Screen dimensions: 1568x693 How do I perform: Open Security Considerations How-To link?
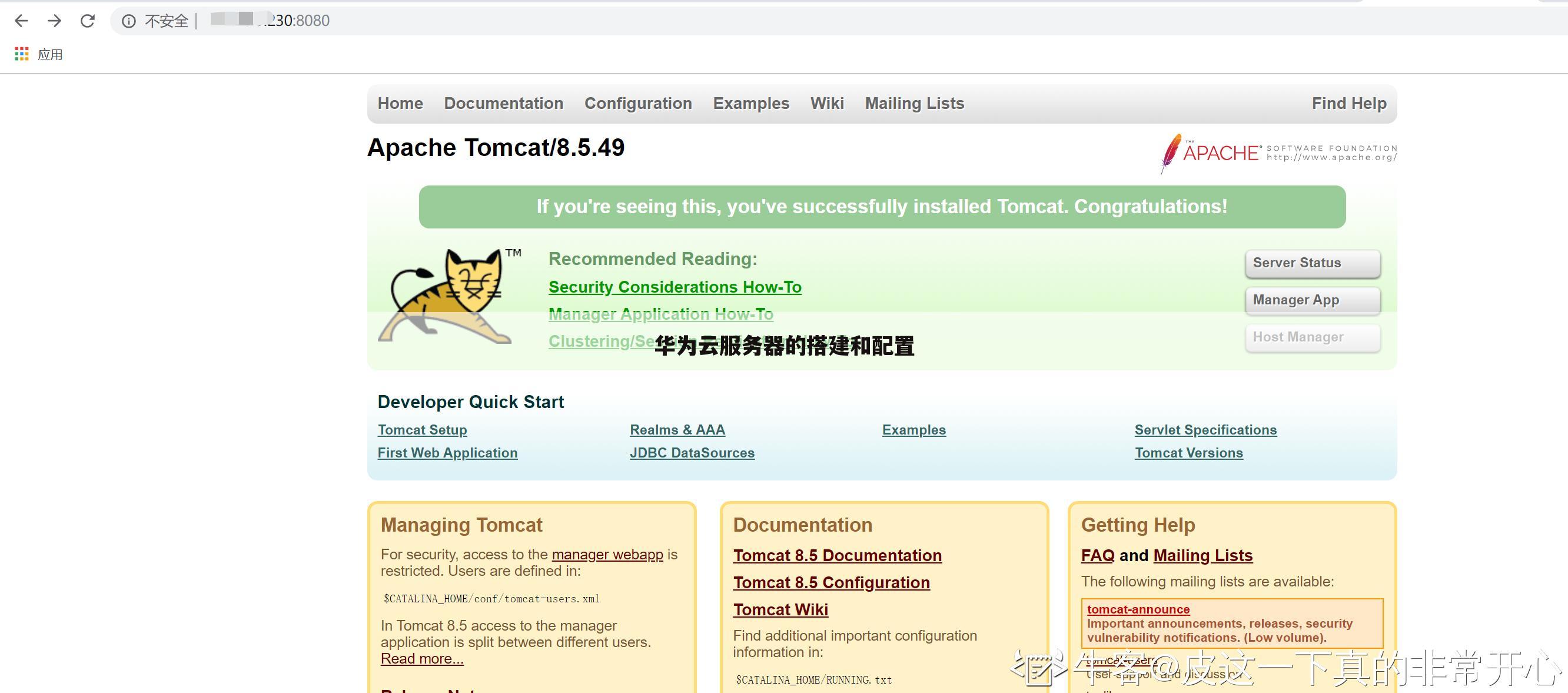(x=675, y=287)
